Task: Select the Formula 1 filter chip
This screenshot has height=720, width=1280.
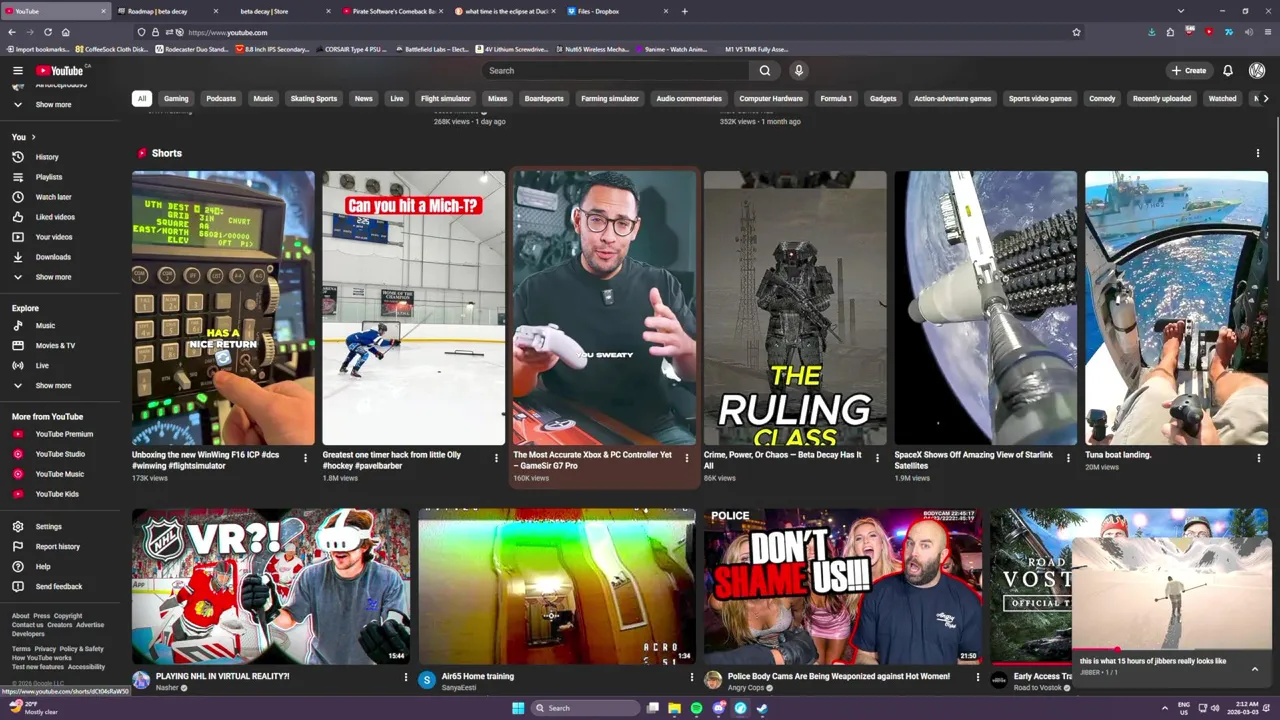Action: [836, 98]
